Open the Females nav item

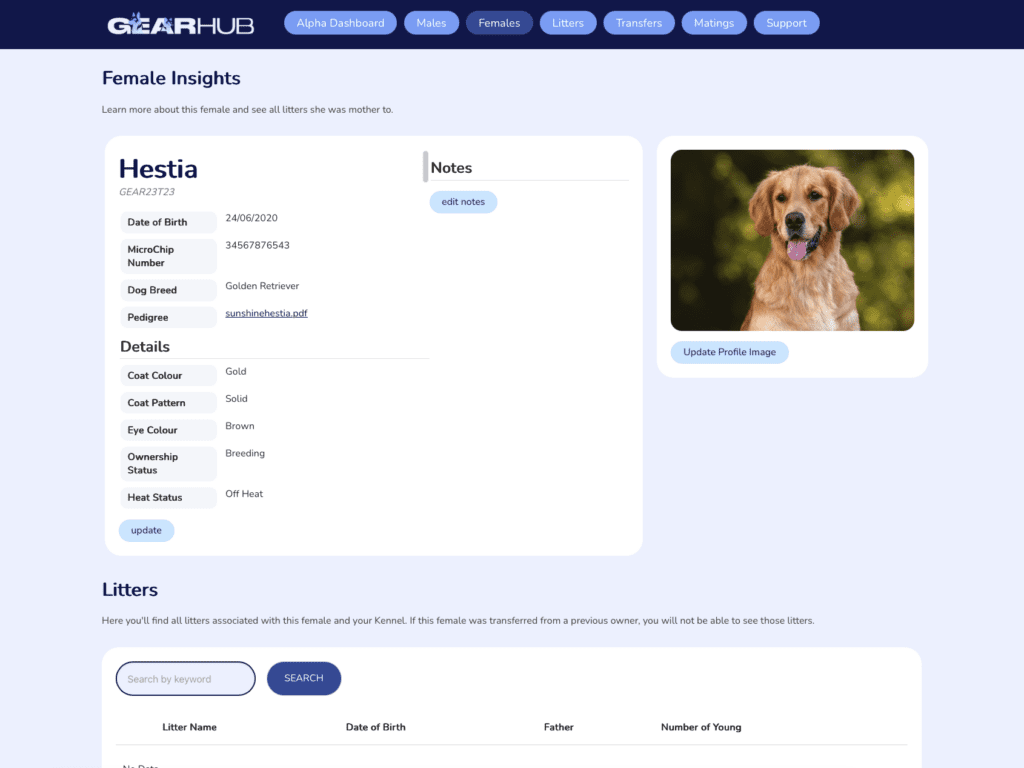click(499, 23)
